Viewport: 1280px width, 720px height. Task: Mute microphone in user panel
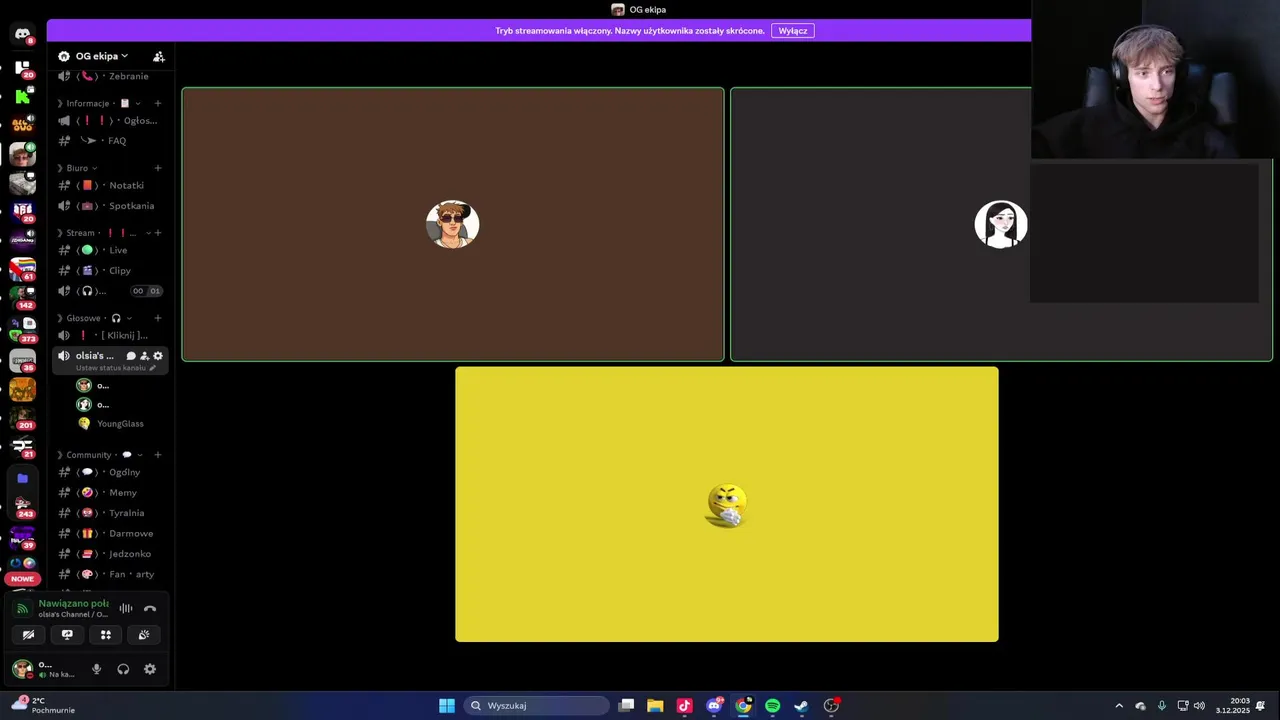(x=97, y=669)
